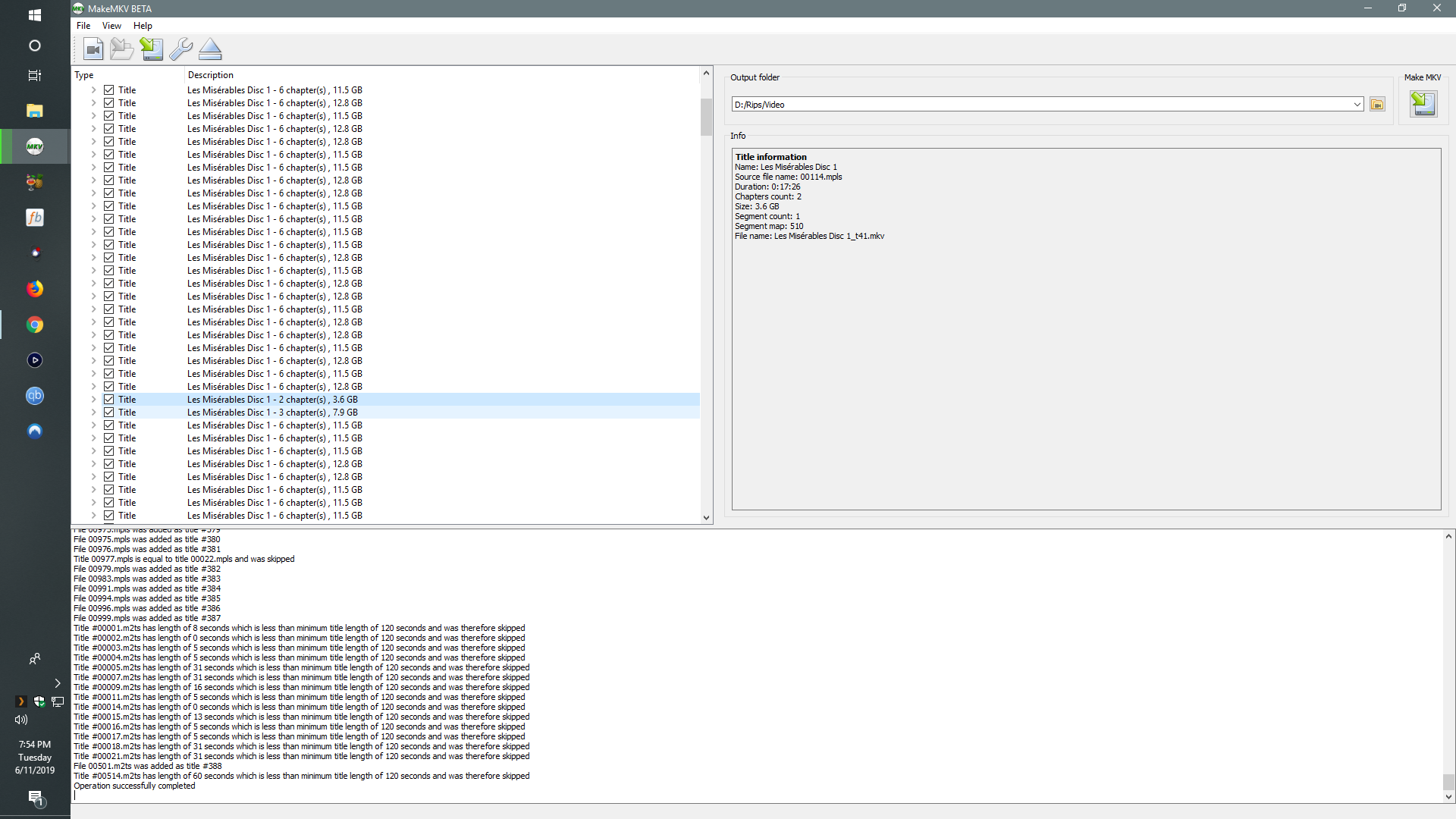Open Windows Security shield tray icon
Viewport: 1456px width, 819px height.
[39, 701]
